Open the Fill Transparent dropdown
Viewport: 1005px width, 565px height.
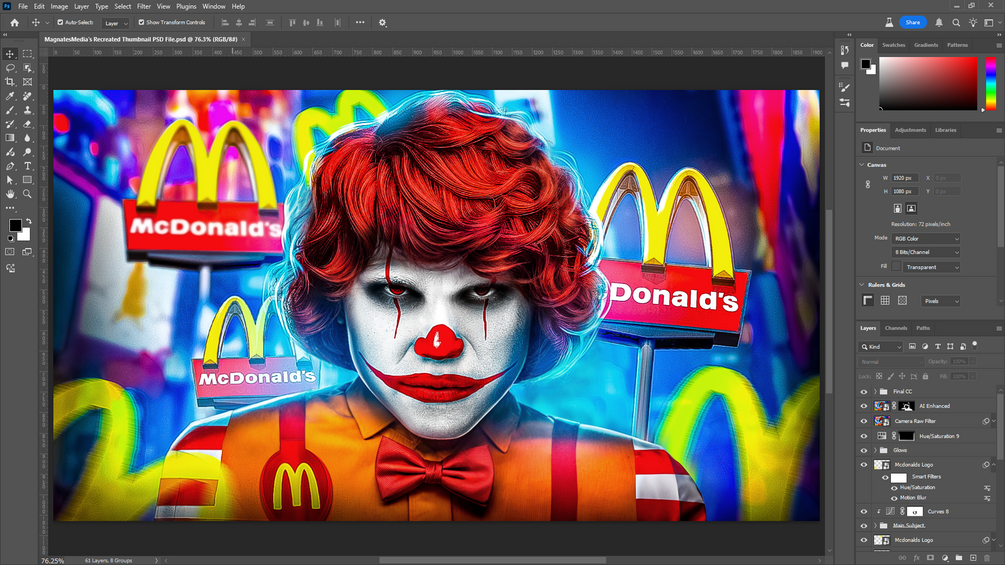[x=932, y=267]
